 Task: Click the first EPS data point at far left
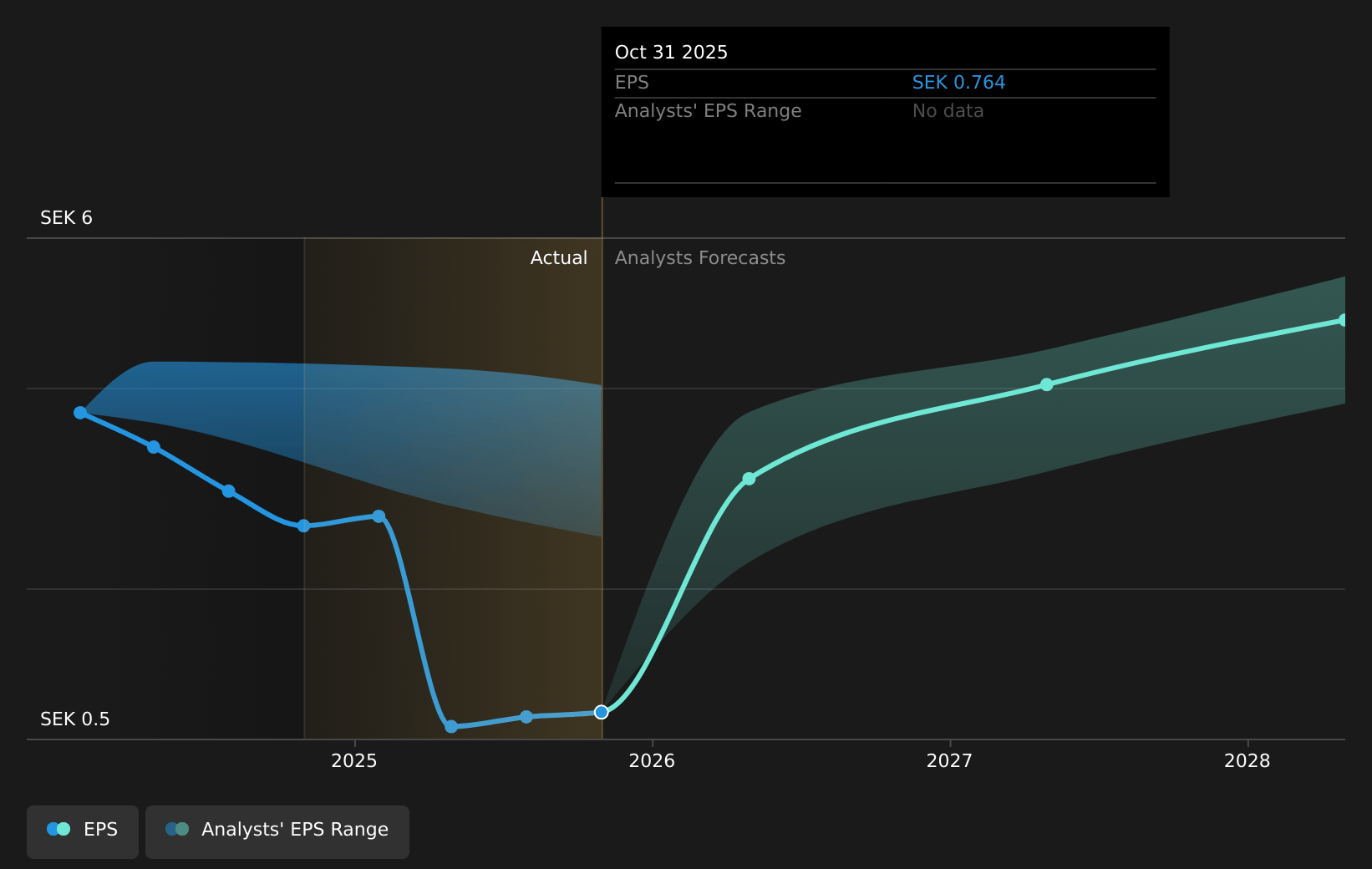(x=80, y=413)
